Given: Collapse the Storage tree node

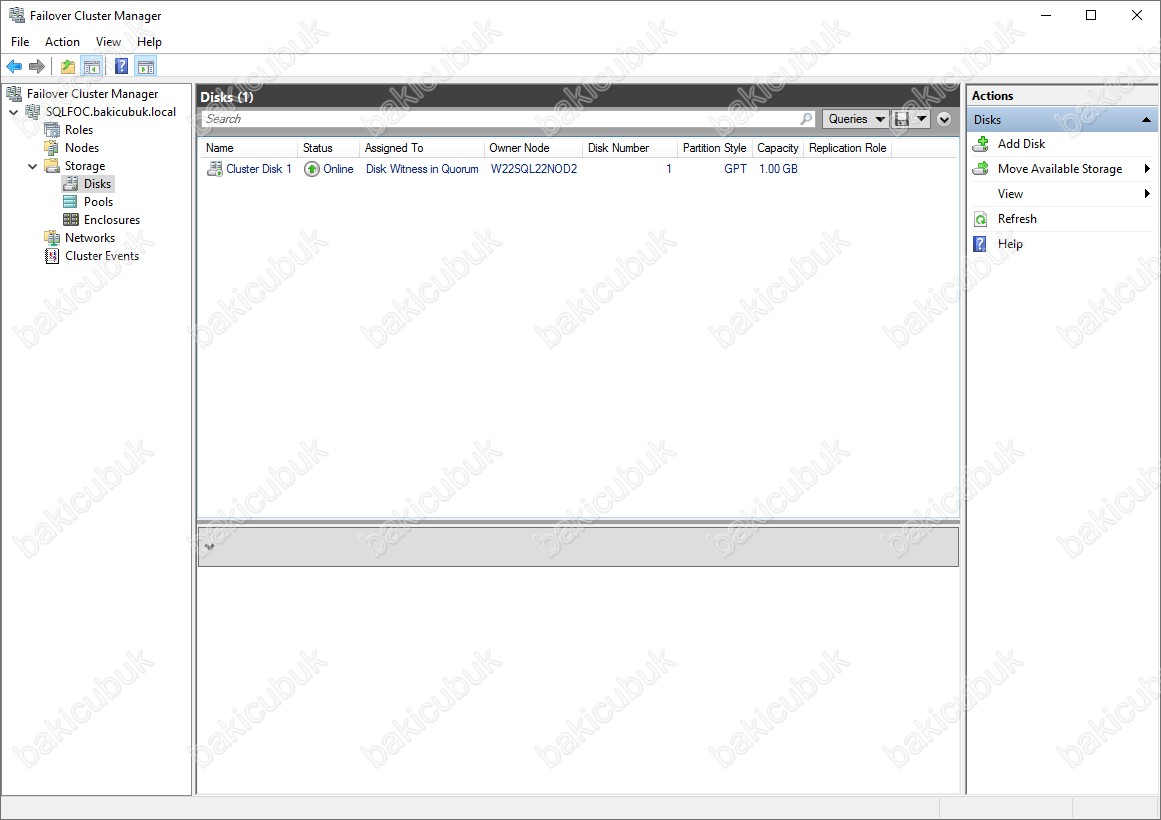Looking at the screenshot, I should click(33, 166).
